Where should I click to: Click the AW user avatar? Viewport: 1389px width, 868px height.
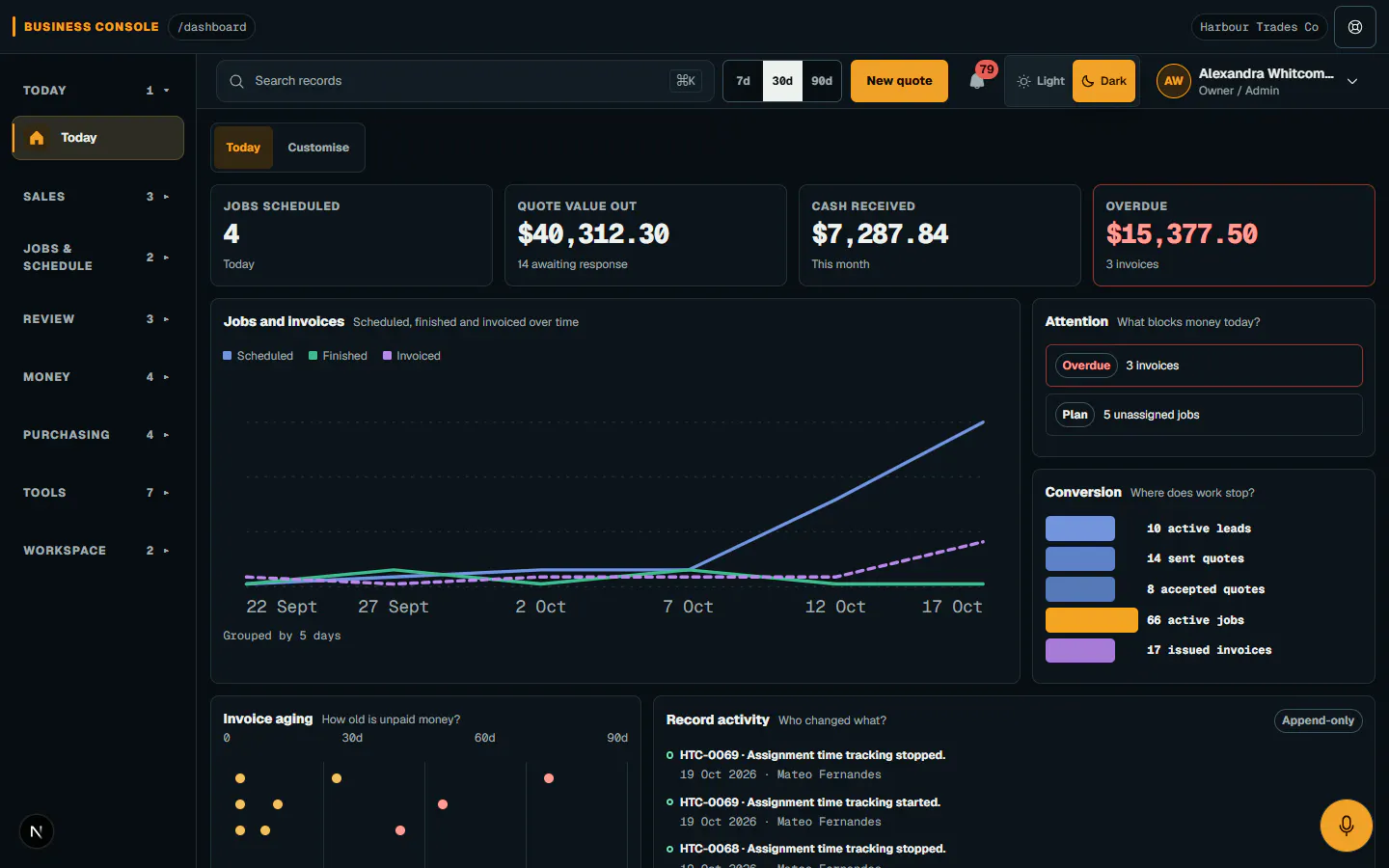pyautogui.click(x=1173, y=81)
